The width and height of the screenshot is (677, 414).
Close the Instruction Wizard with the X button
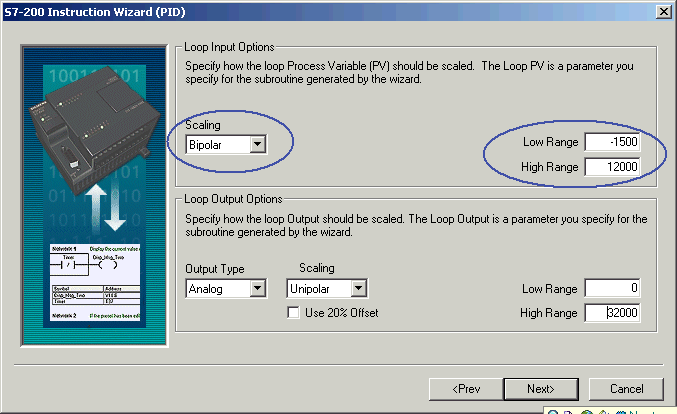[x=662, y=10]
